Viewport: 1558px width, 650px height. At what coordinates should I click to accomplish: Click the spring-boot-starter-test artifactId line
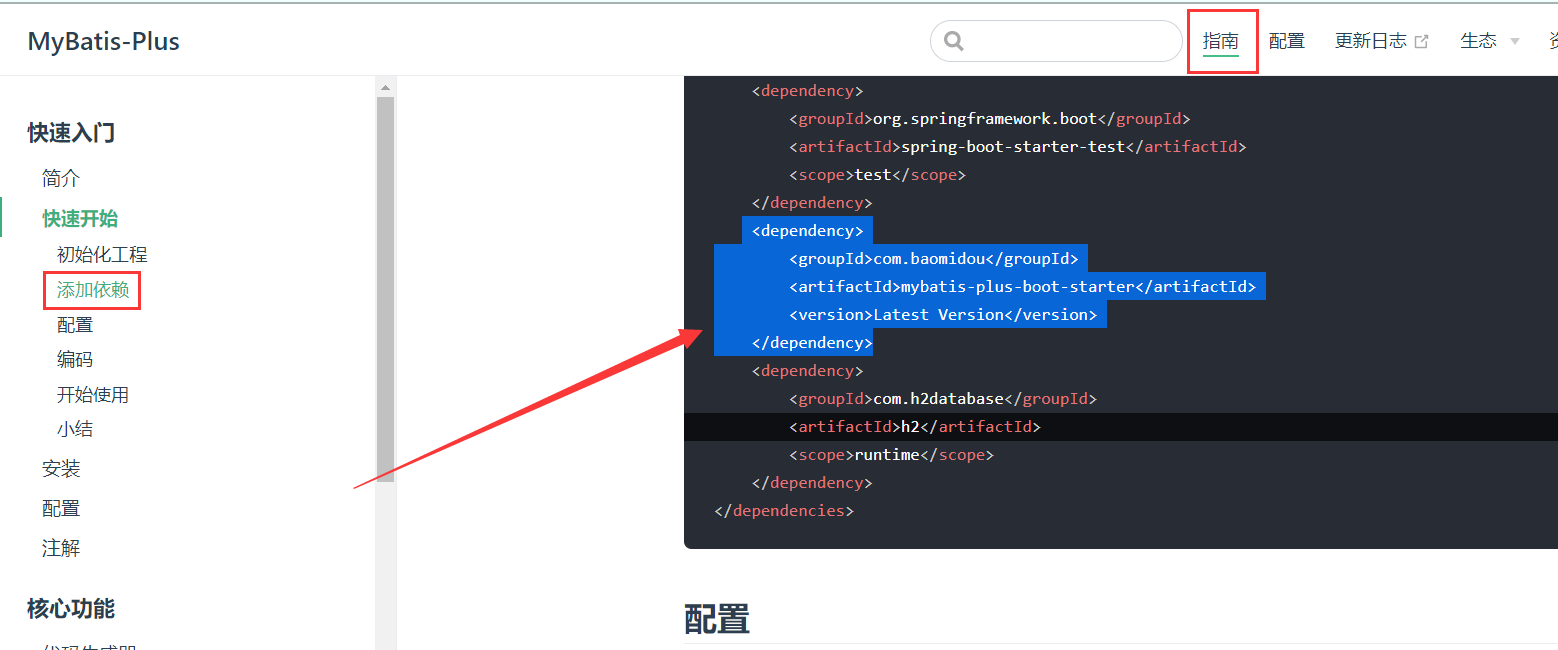pyautogui.click(x=1018, y=147)
